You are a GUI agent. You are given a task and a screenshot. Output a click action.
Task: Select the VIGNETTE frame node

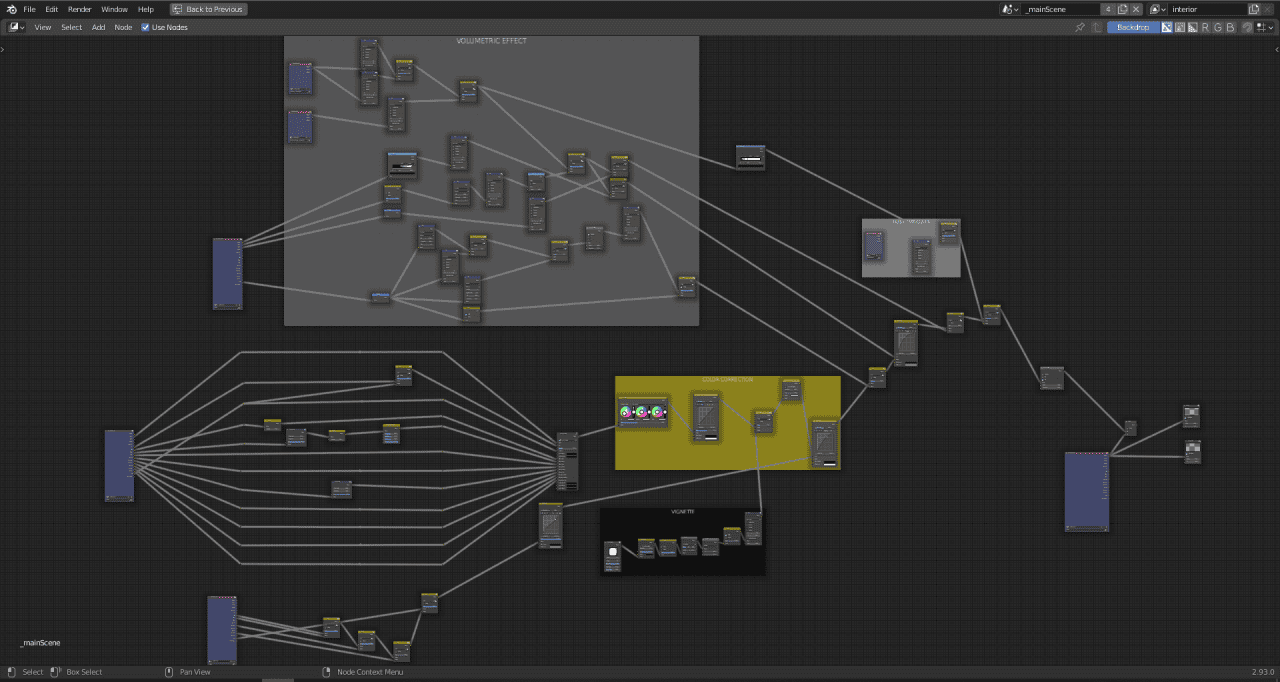pyautogui.click(x=683, y=512)
